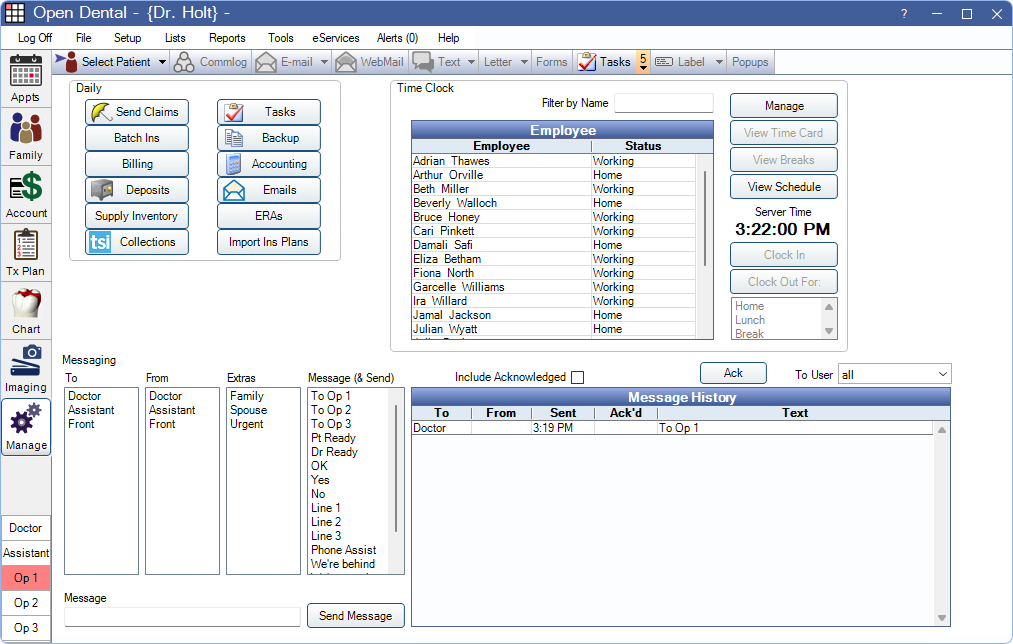This screenshot has width=1013, height=644.
Task: Click the Open Dental title bar app icon
Action: point(15,13)
